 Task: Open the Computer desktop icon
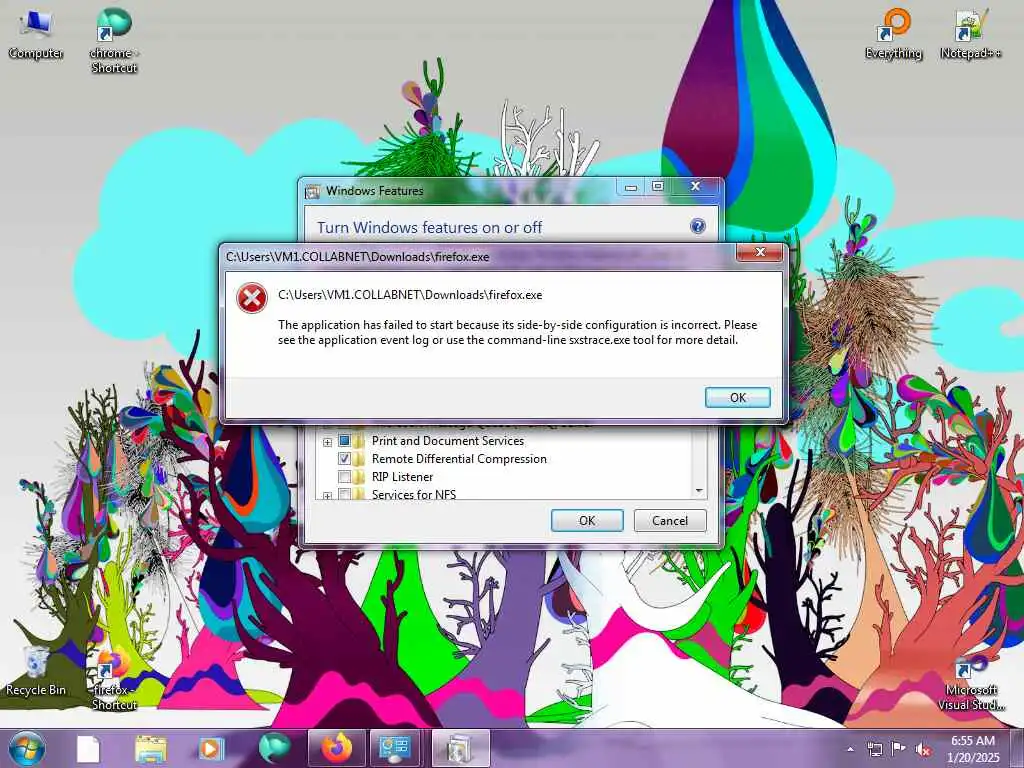tap(36, 33)
